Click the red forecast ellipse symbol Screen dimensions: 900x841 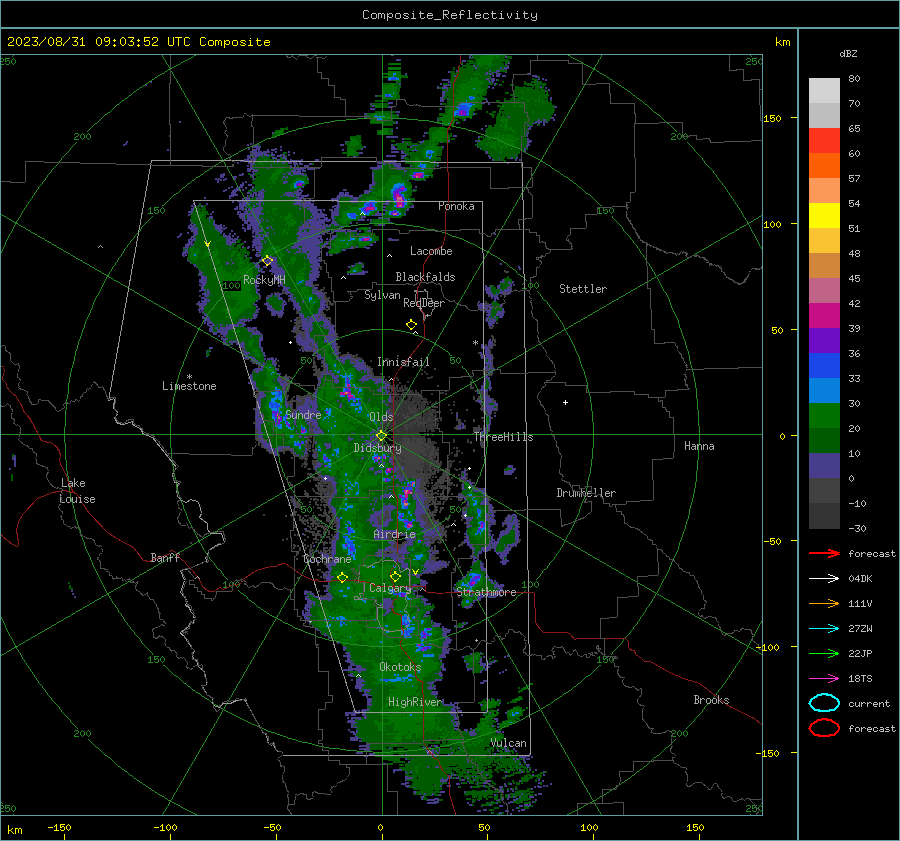tap(824, 728)
